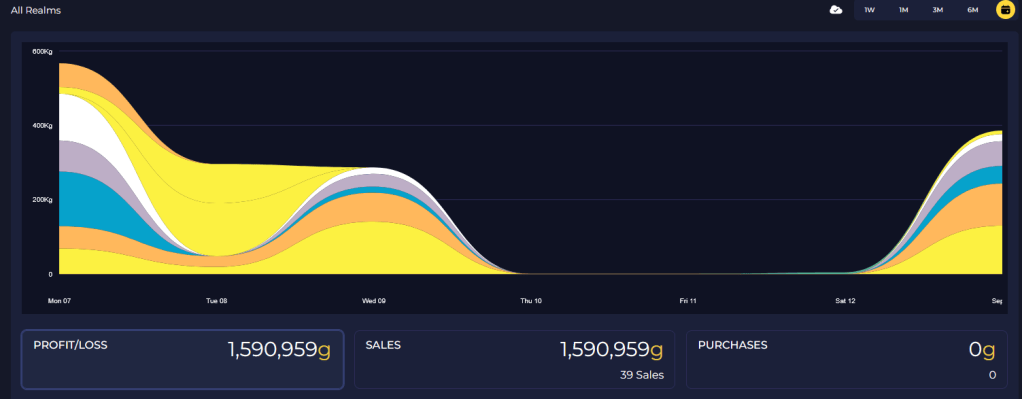Select the 1M time range
Viewport: 1022px width, 399px height.
[x=903, y=10]
